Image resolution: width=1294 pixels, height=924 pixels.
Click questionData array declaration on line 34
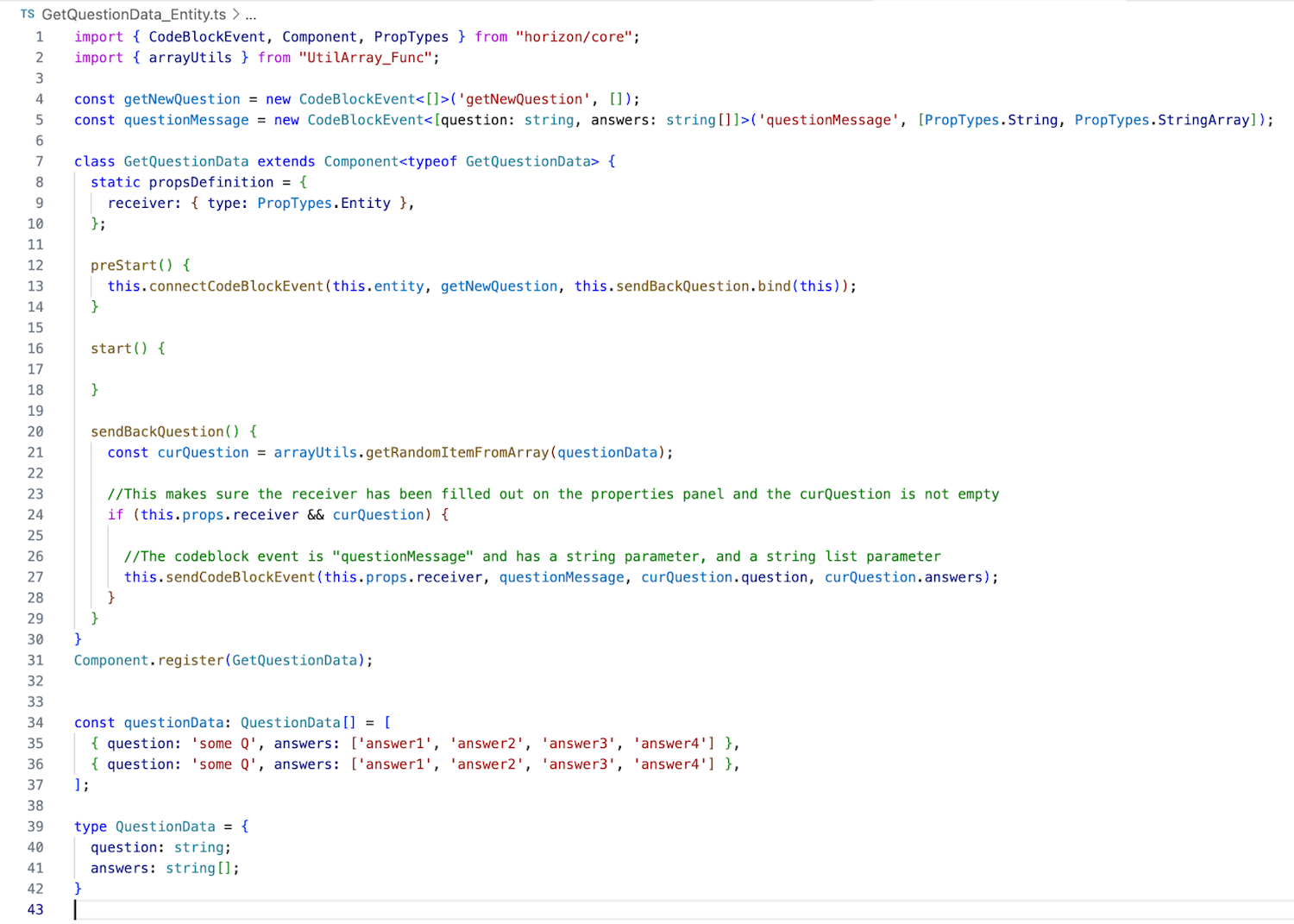pyautogui.click(x=173, y=722)
